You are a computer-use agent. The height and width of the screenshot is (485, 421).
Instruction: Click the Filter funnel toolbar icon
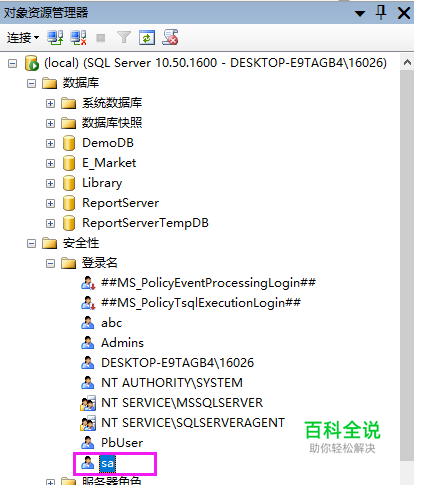pos(124,37)
